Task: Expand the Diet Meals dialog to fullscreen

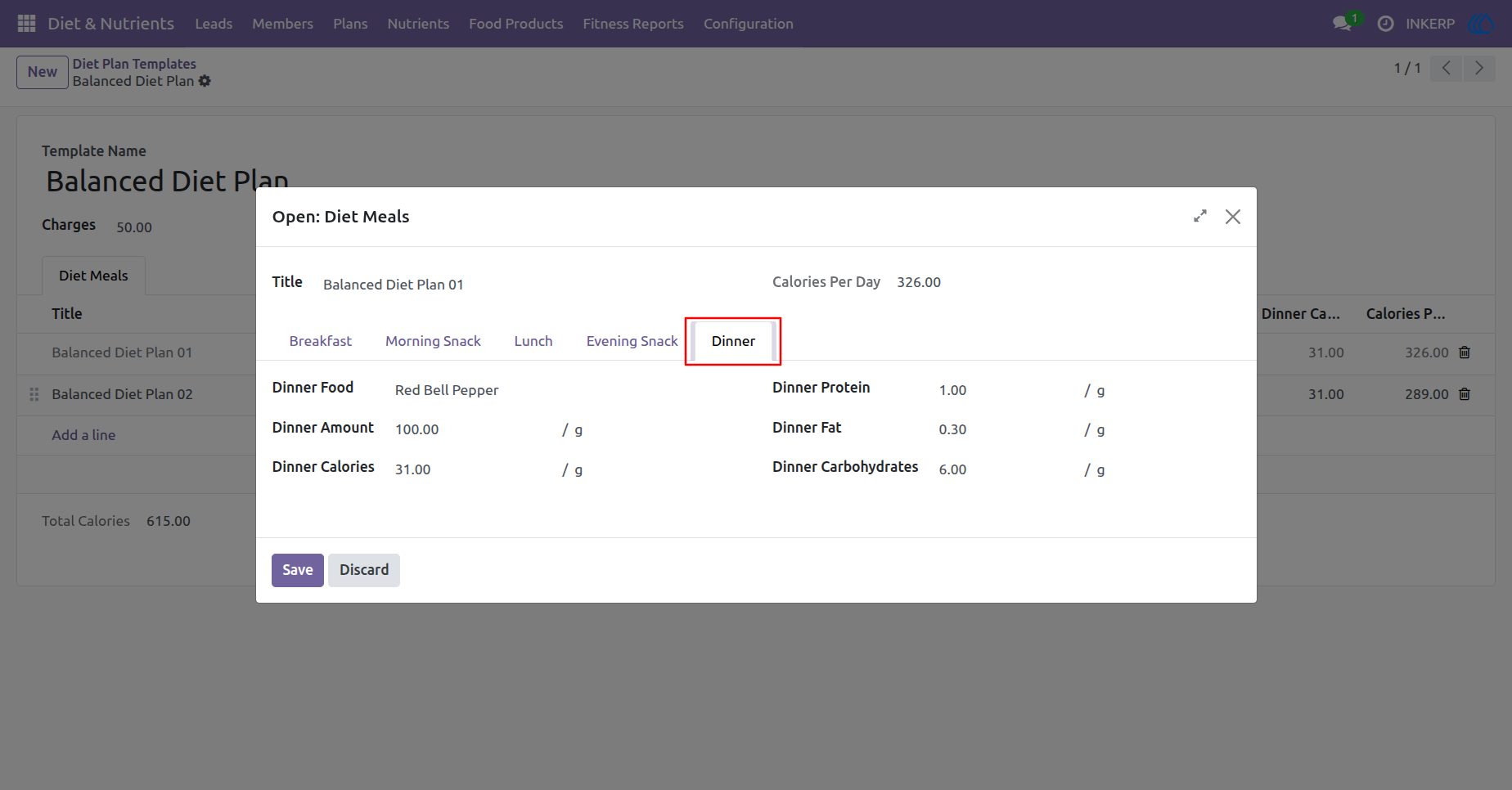Action: pos(1200,216)
